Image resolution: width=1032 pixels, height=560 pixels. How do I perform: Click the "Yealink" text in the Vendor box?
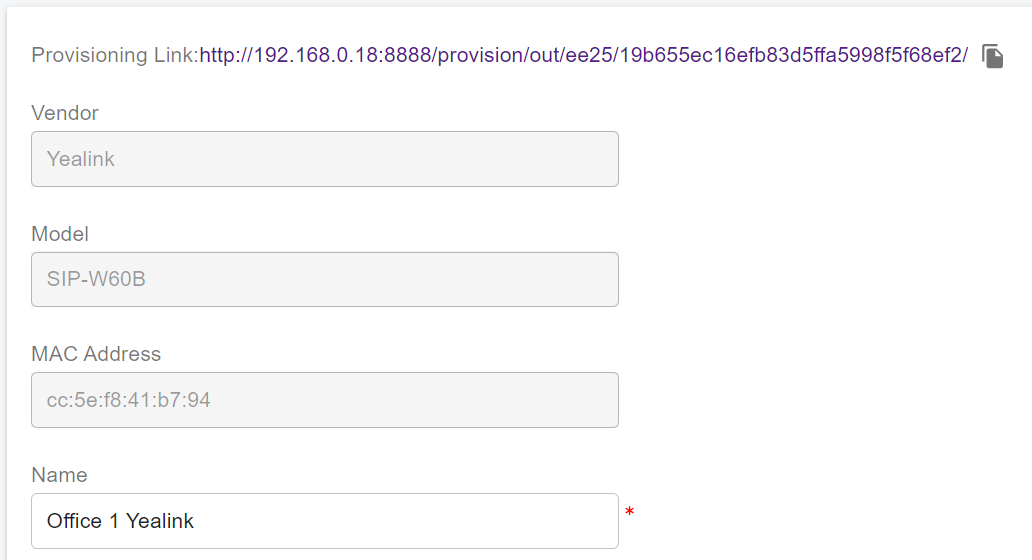click(81, 159)
